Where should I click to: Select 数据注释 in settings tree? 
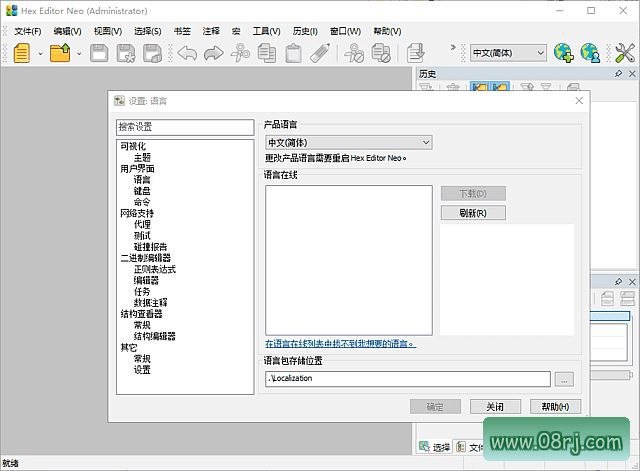[x=151, y=302]
